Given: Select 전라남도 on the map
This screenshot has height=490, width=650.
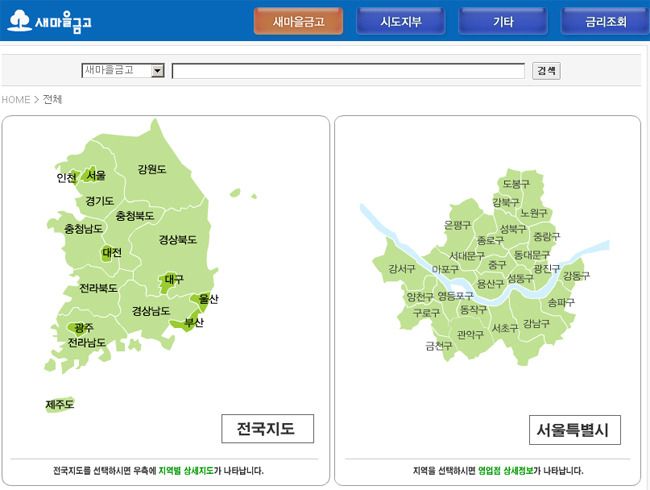Looking at the screenshot, I should click(x=87, y=343).
